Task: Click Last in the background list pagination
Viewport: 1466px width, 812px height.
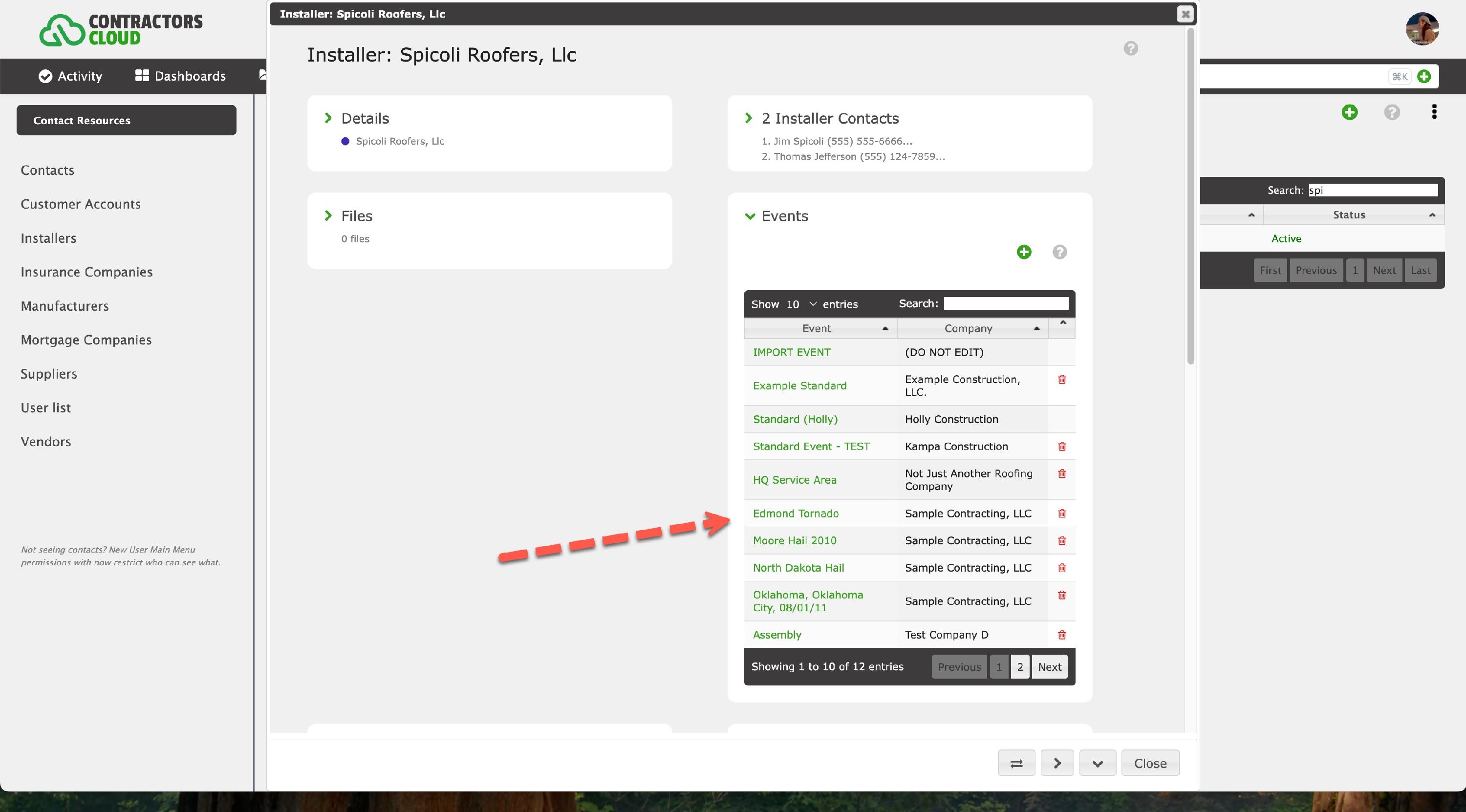Action: (x=1421, y=270)
